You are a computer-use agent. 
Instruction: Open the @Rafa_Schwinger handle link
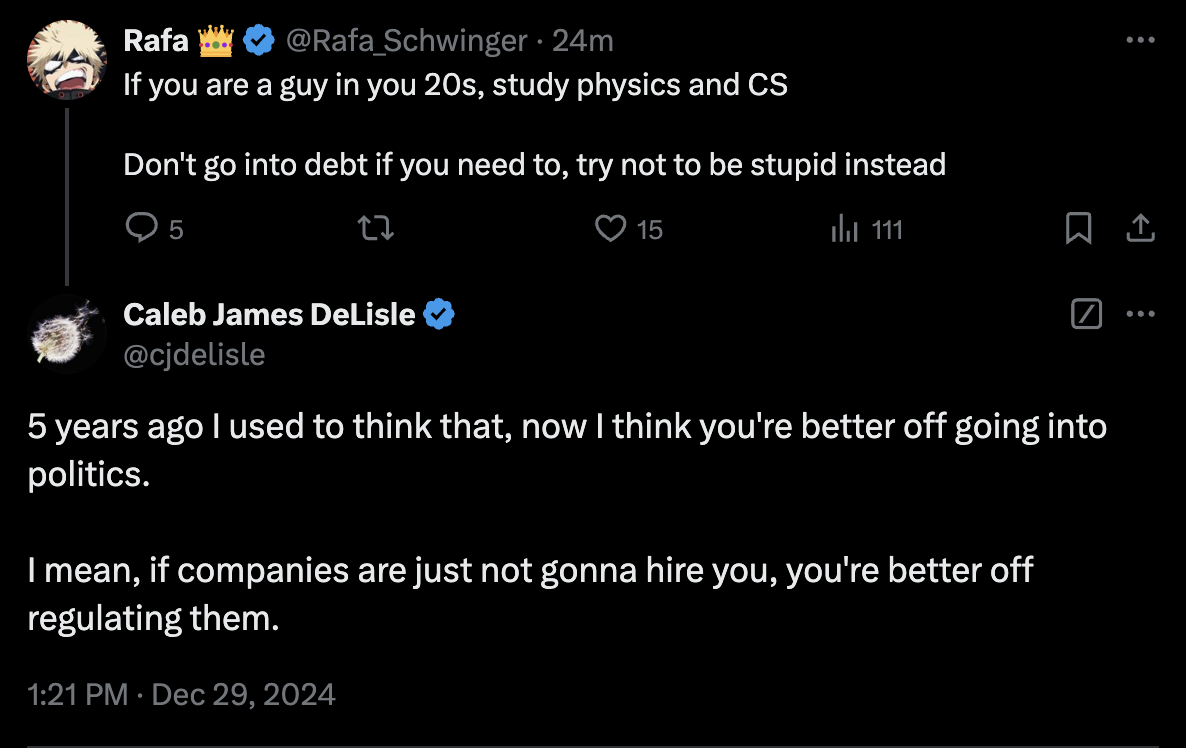(x=406, y=40)
